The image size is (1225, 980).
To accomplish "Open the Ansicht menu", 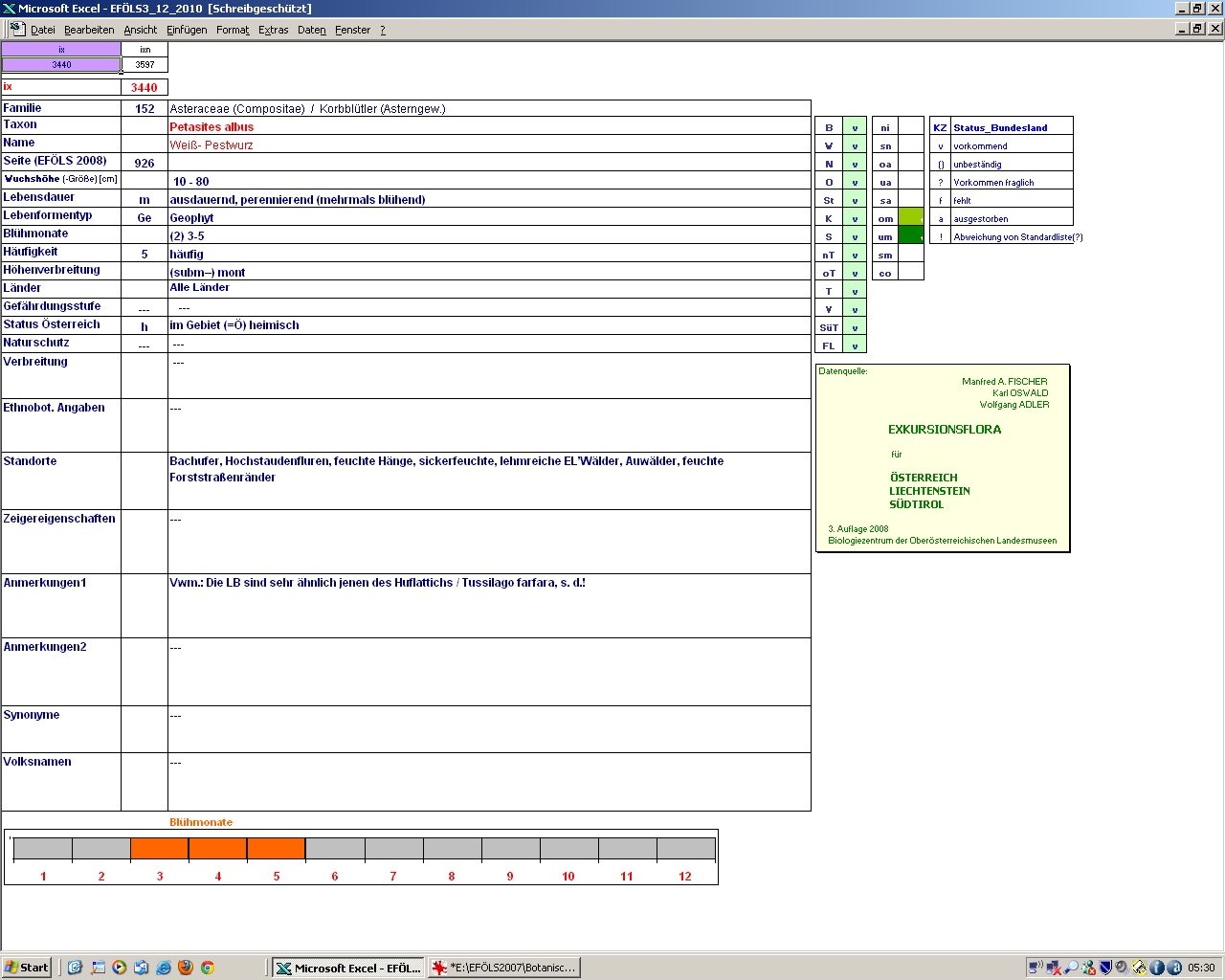I will 141,30.
